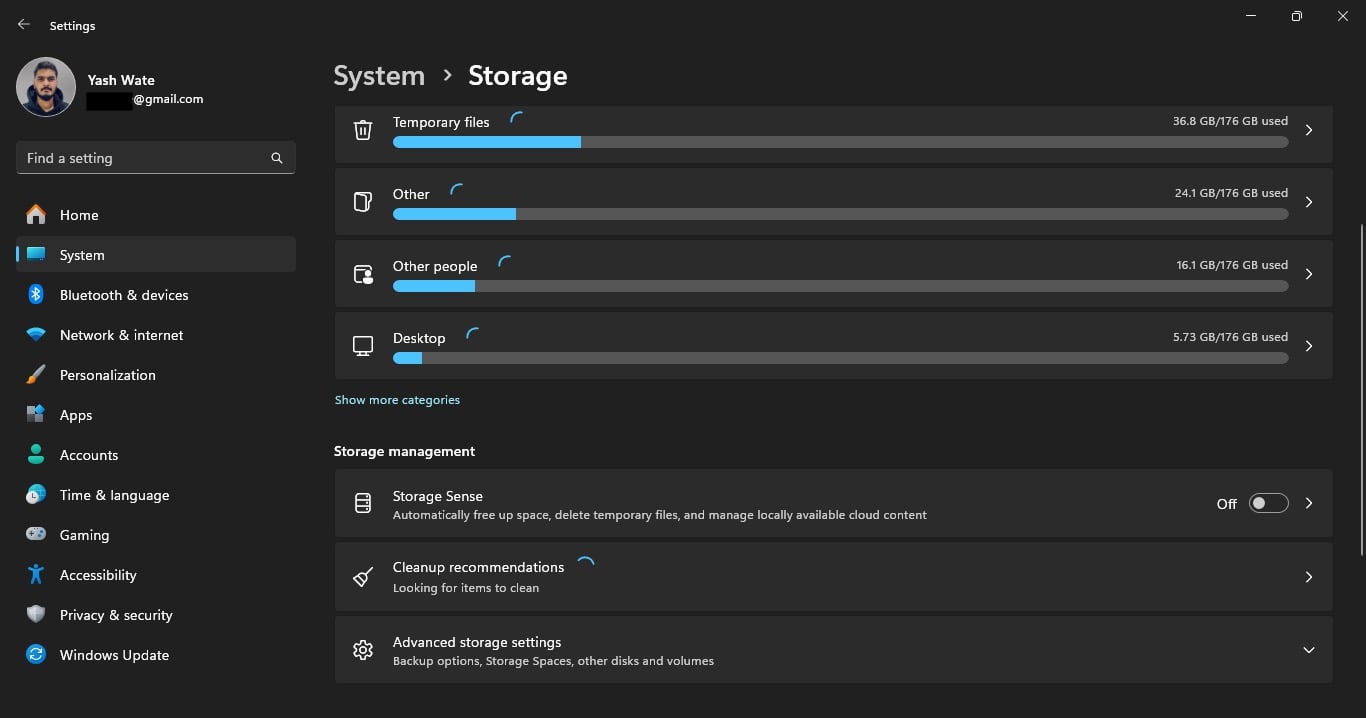Click the Windows Update arrows icon

click(x=36, y=654)
